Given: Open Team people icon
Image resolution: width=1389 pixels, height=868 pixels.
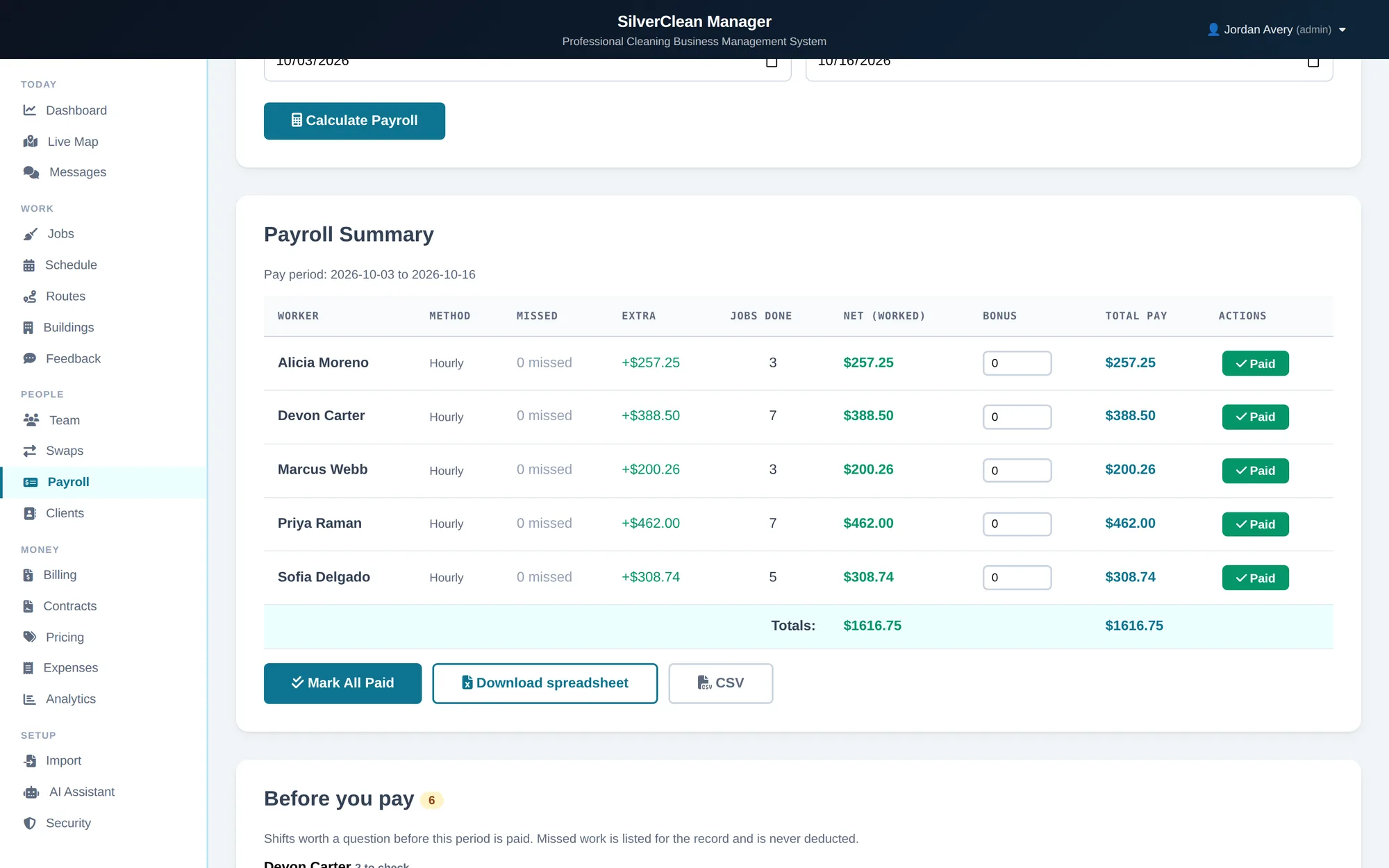Looking at the screenshot, I should pyautogui.click(x=31, y=420).
